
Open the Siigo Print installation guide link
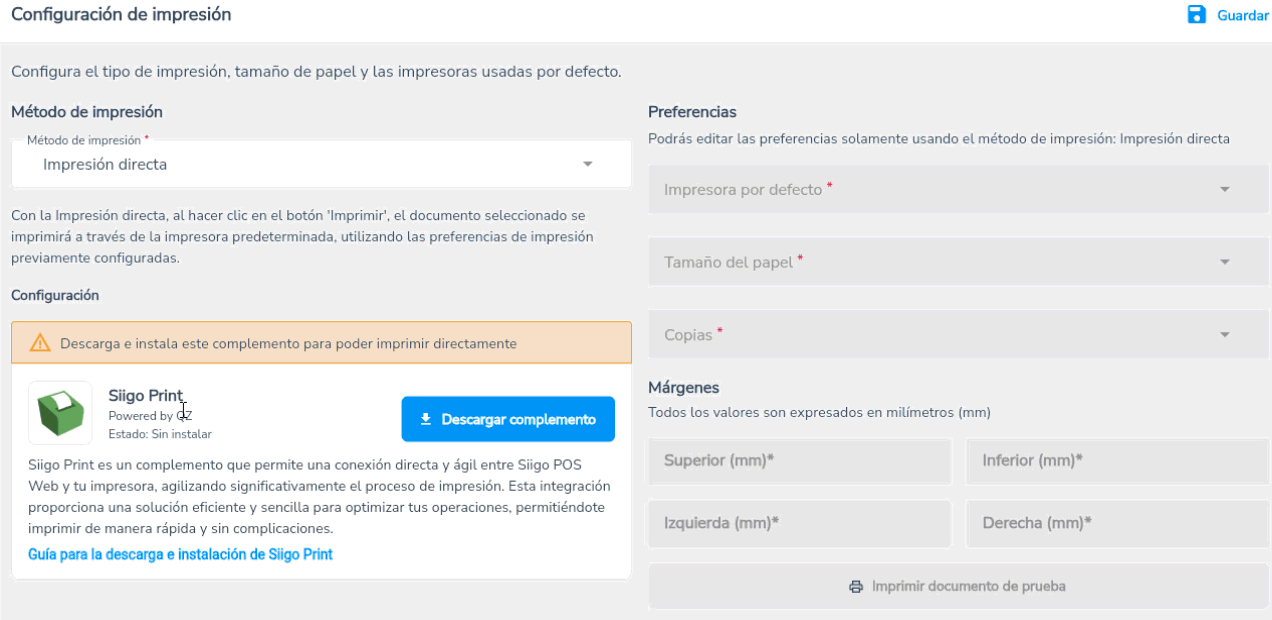(180, 554)
